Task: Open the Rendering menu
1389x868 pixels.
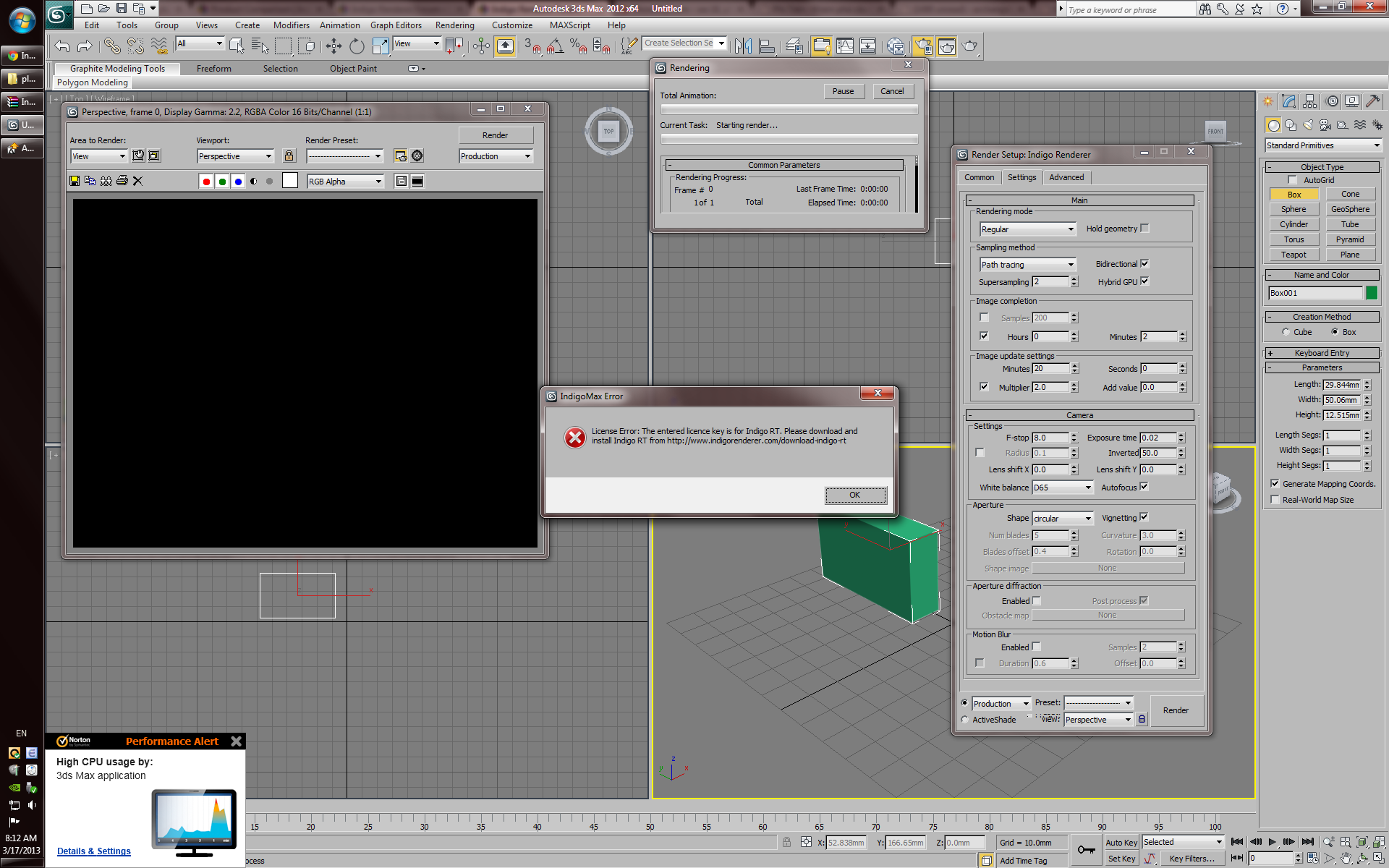Action: coord(454,25)
